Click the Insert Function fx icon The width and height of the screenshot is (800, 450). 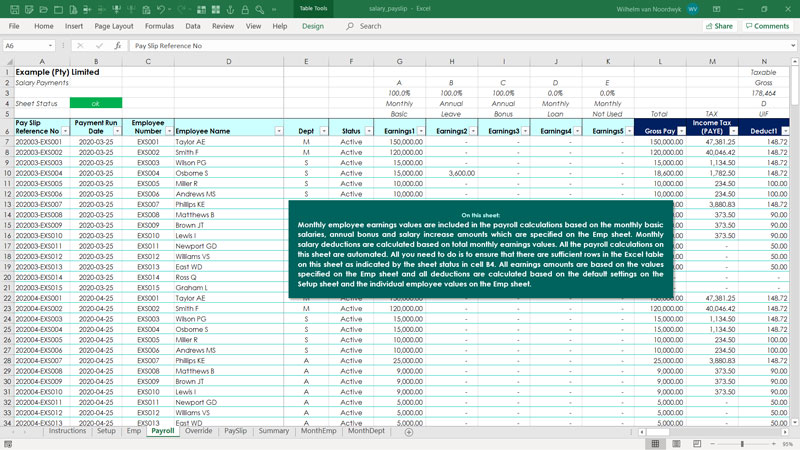click(x=117, y=45)
